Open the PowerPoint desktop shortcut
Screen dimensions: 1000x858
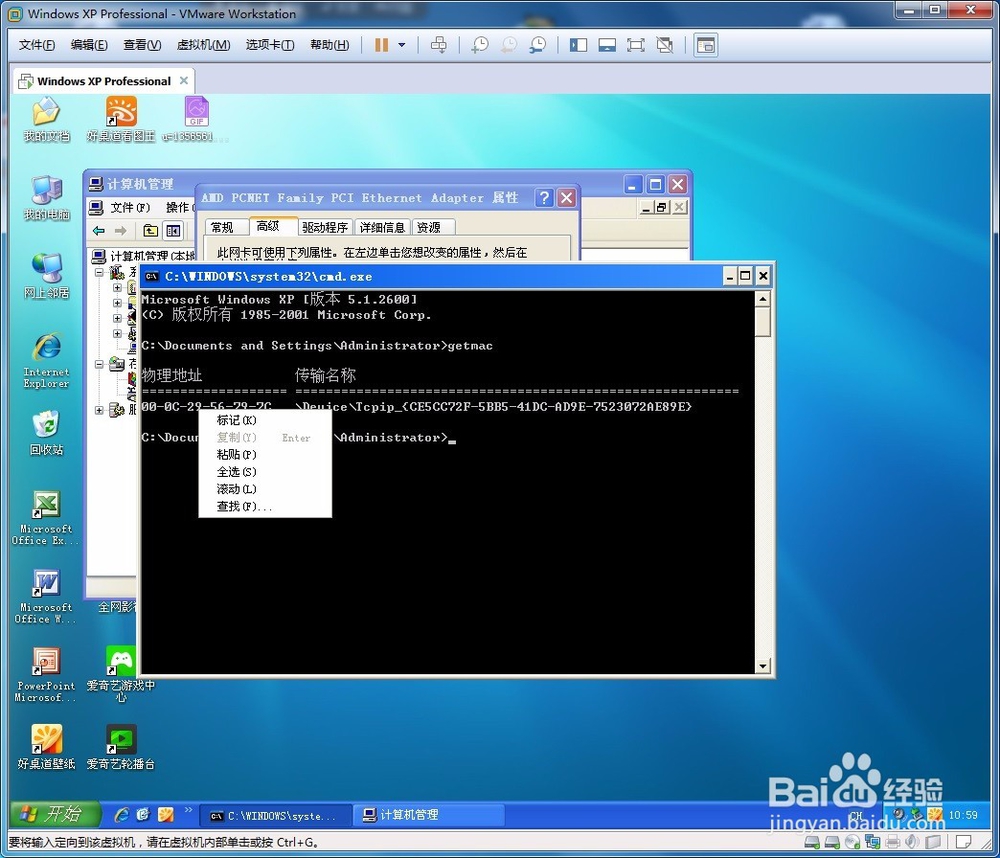point(46,674)
